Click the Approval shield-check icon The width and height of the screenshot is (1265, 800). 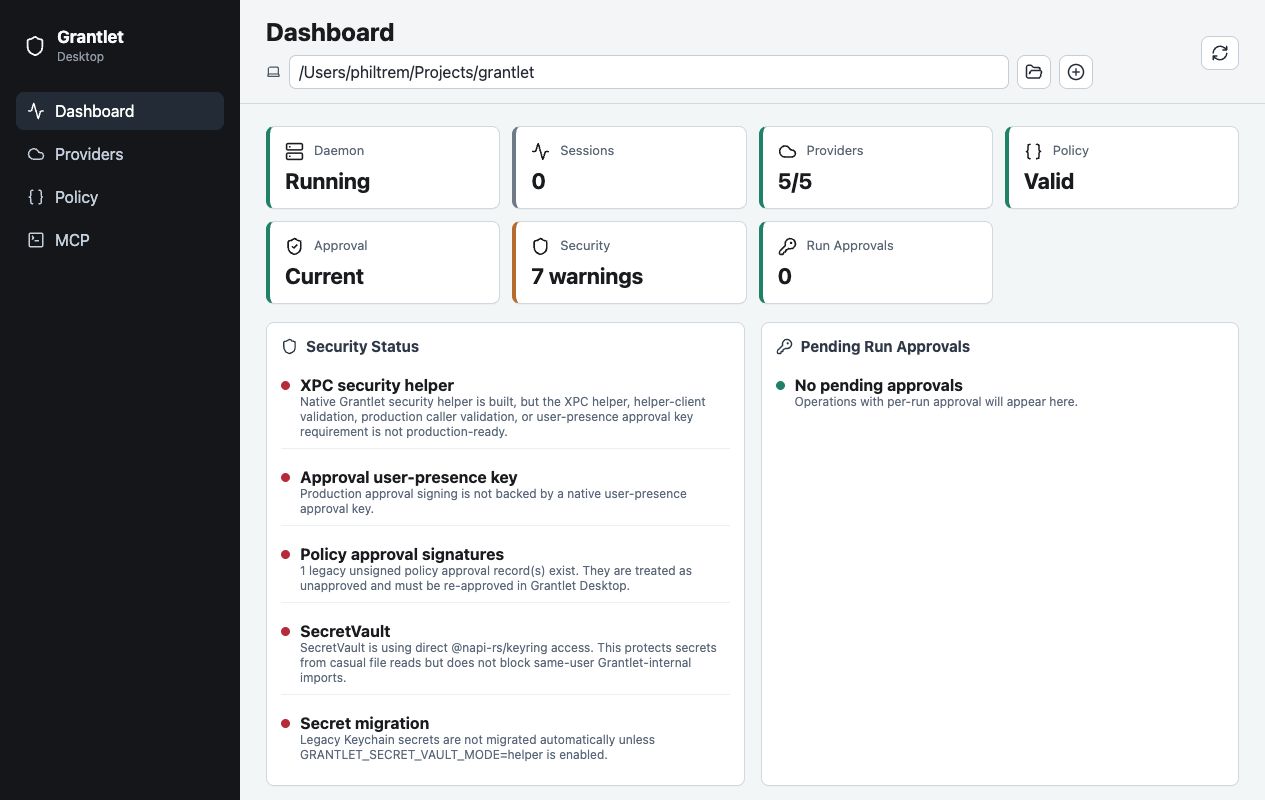click(x=294, y=246)
